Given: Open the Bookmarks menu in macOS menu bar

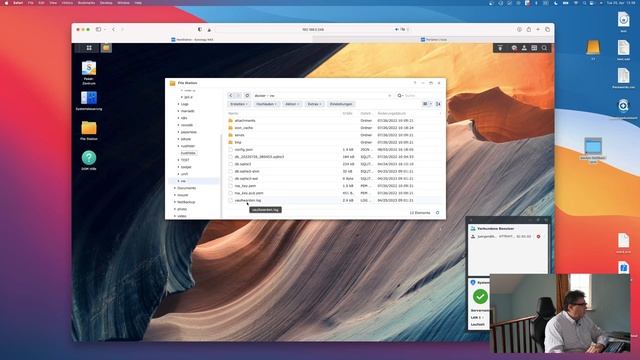Looking at the screenshot, I should (x=86, y=3).
